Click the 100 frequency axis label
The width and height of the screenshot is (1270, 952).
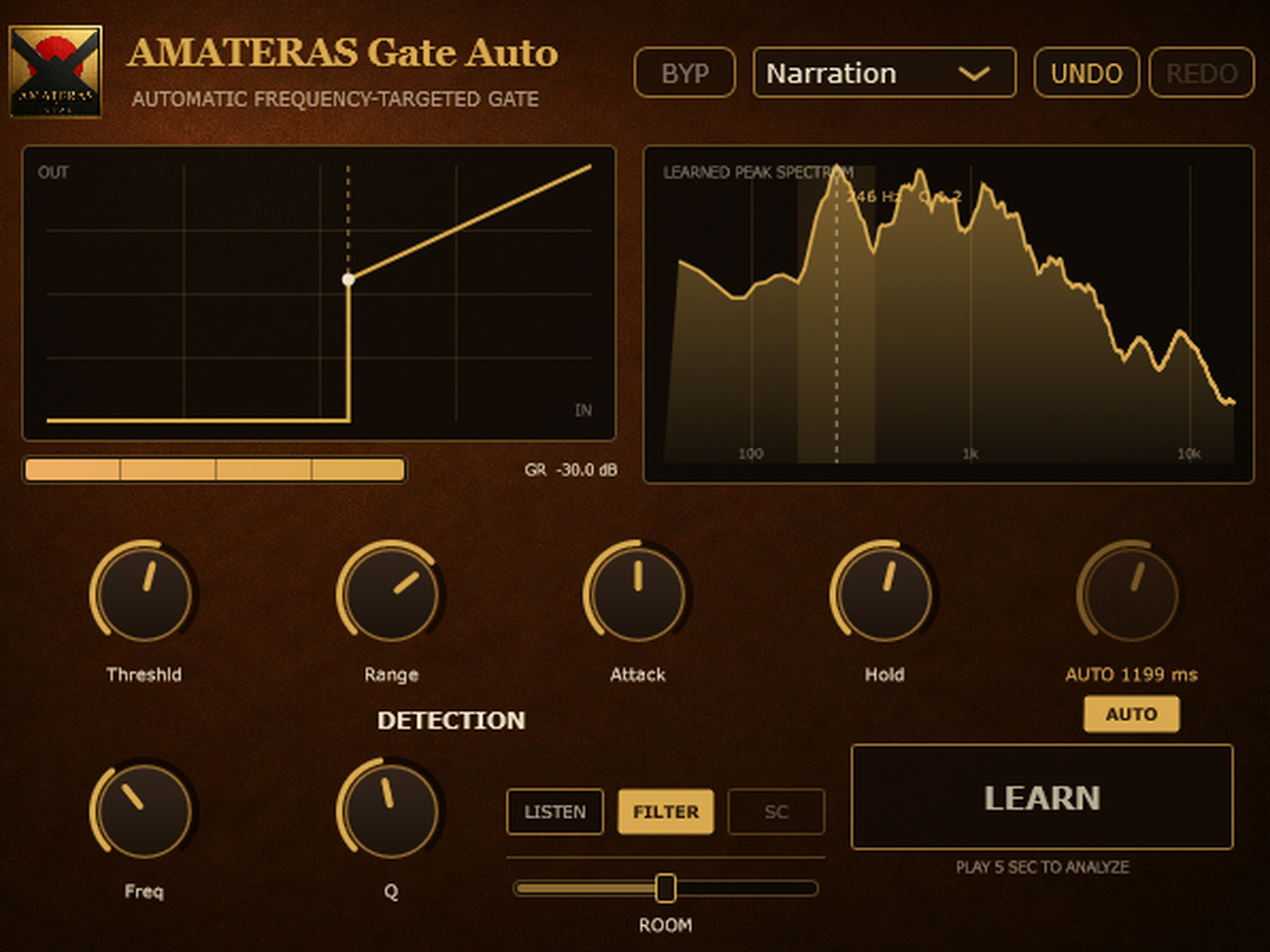click(750, 454)
